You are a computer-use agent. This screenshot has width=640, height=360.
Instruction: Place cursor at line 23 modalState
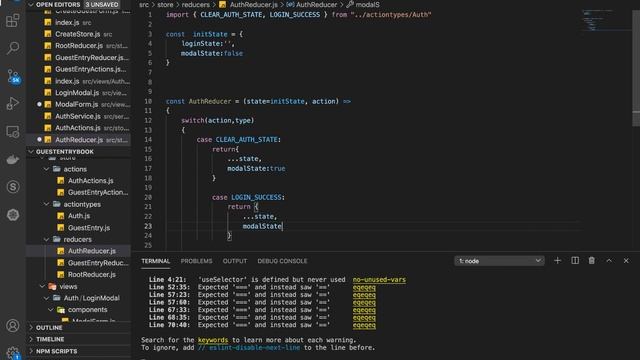[262, 226]
